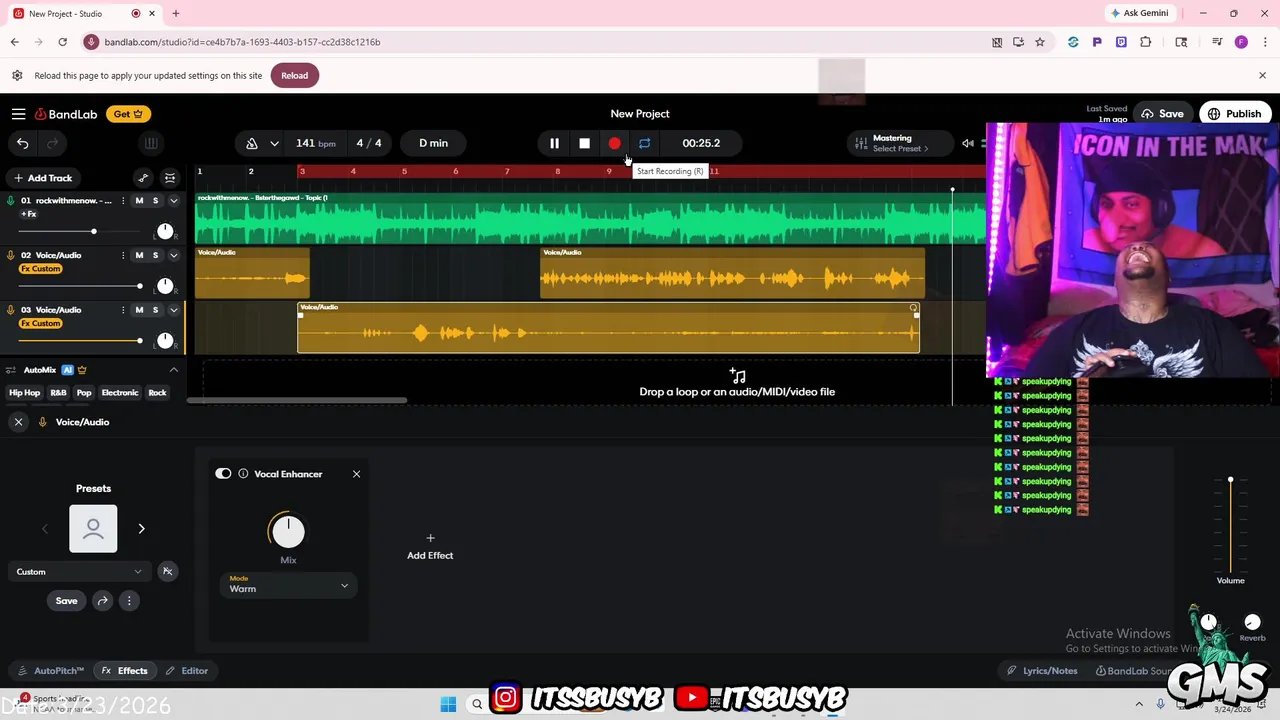Click the share preset arrow icon

[102, 601]
